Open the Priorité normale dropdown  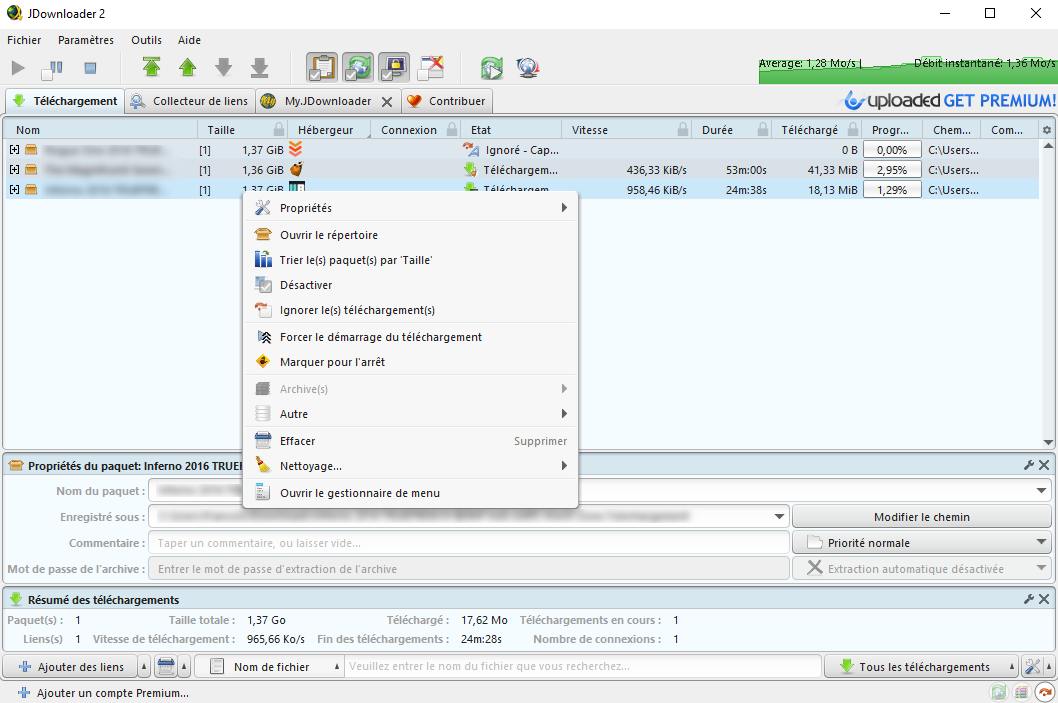click(x=922, y=542)
